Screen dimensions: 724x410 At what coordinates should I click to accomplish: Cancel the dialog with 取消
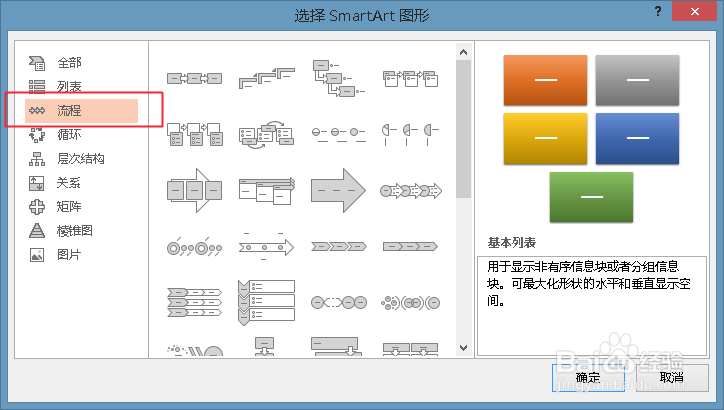point(672,378)
